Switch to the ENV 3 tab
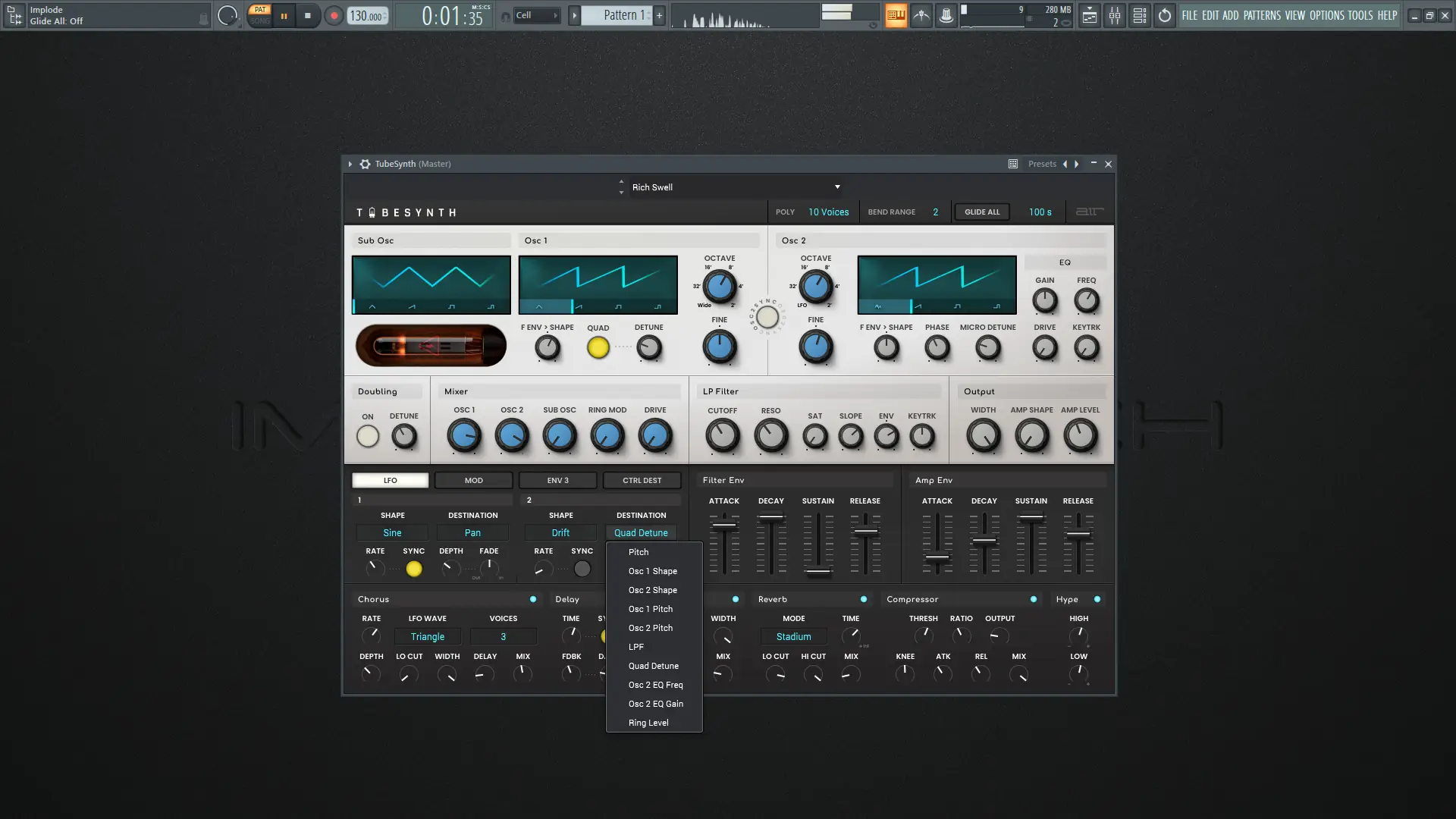Image resolution: width=1456 pixels, height=819 pixels. click(x=557, y=480)
